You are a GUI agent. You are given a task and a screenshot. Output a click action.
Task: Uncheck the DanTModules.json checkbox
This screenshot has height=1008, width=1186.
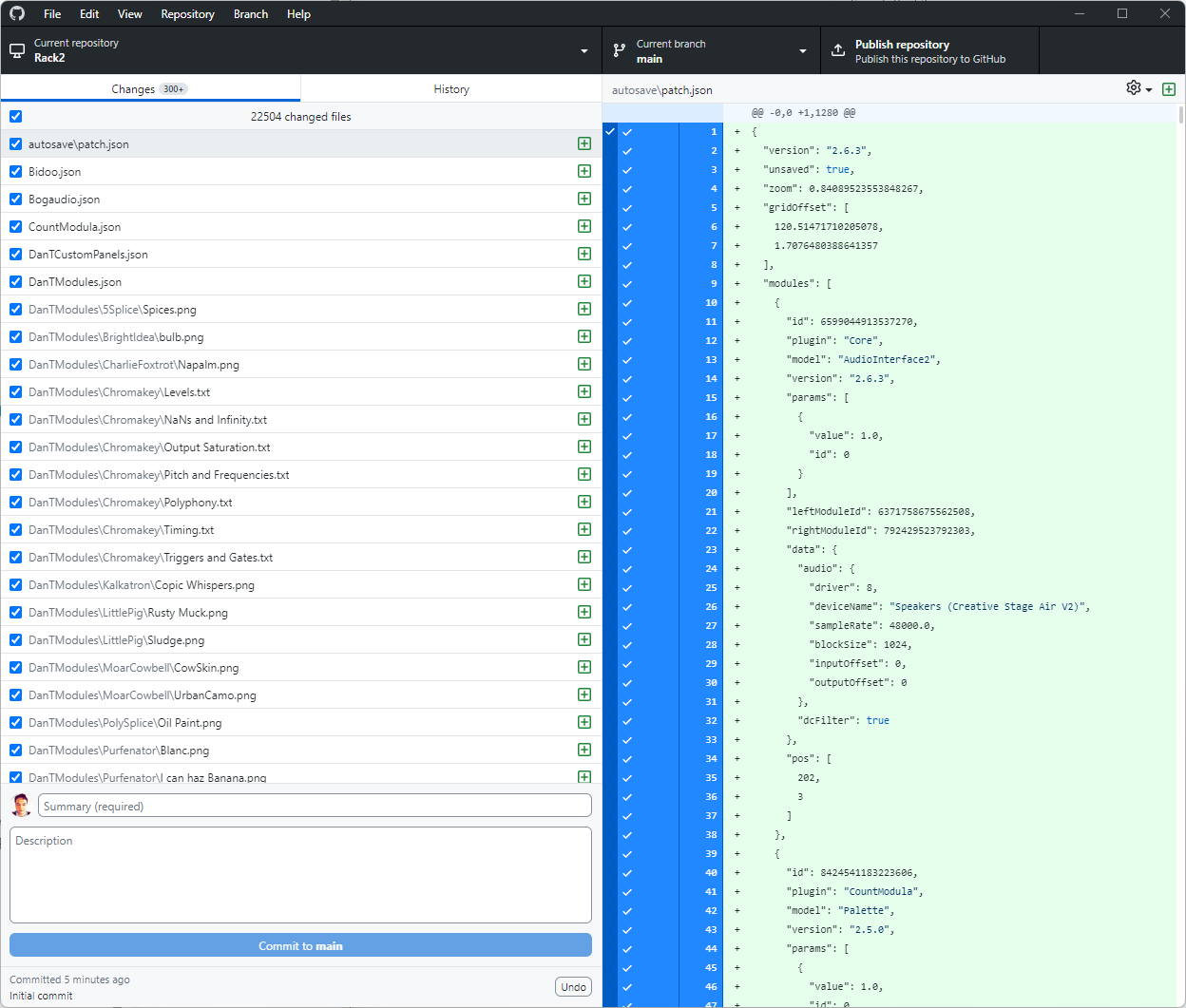point(15,282)
